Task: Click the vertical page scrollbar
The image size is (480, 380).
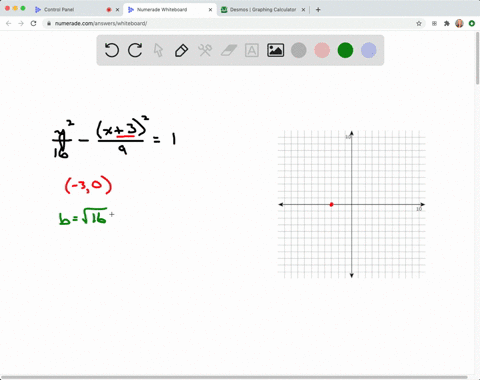Action: (477, 59)
